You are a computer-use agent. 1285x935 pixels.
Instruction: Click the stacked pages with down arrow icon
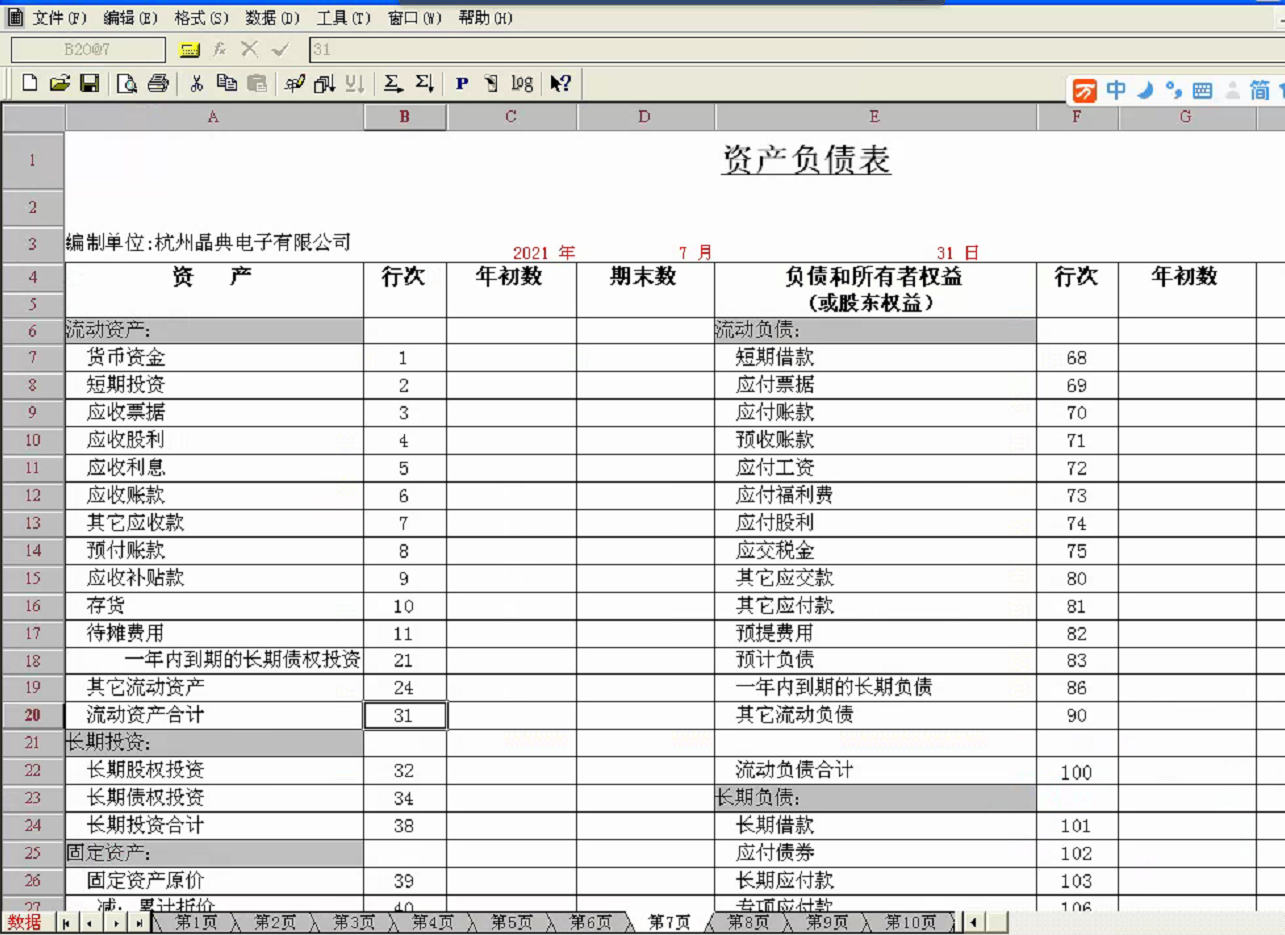[x=325, y=84]
